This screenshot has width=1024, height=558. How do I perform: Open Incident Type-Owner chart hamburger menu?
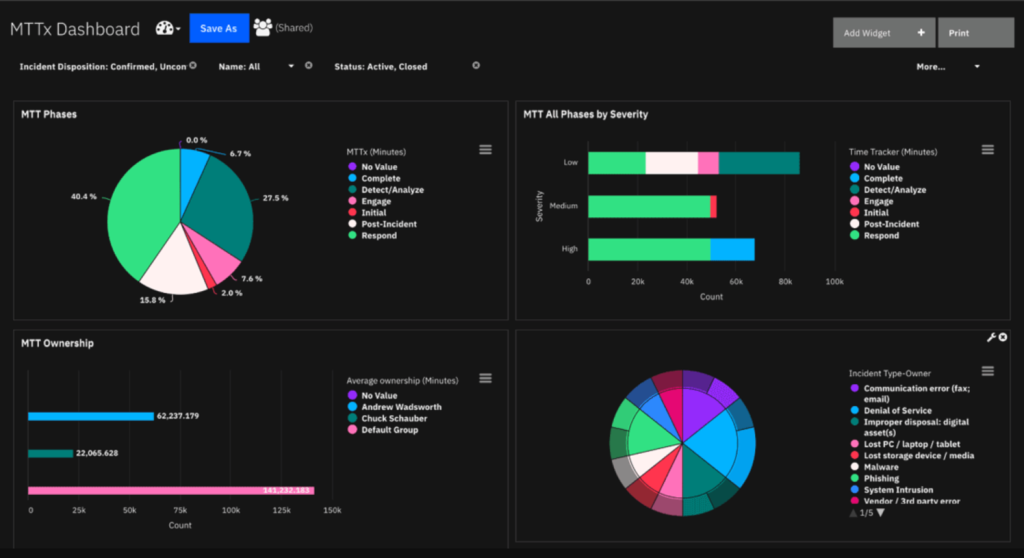[987, 372]
